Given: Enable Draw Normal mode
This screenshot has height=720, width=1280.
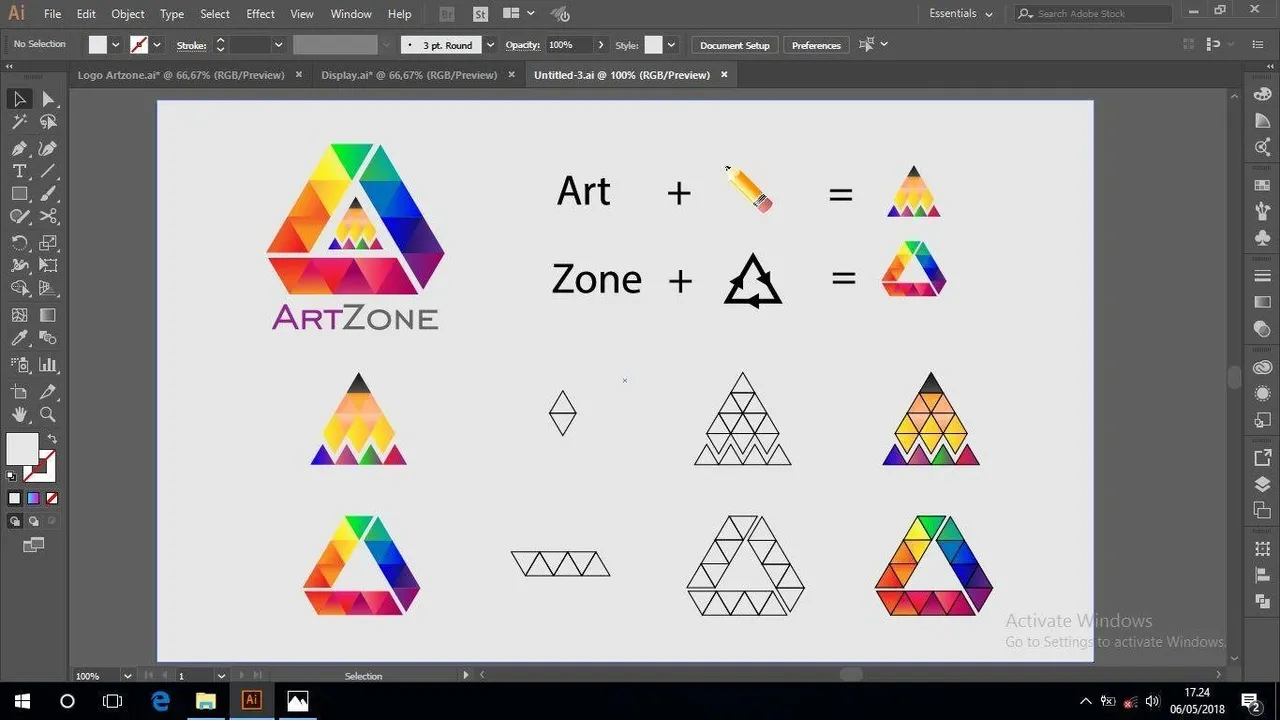Looking at the screenshot, I should coord(15,521).
